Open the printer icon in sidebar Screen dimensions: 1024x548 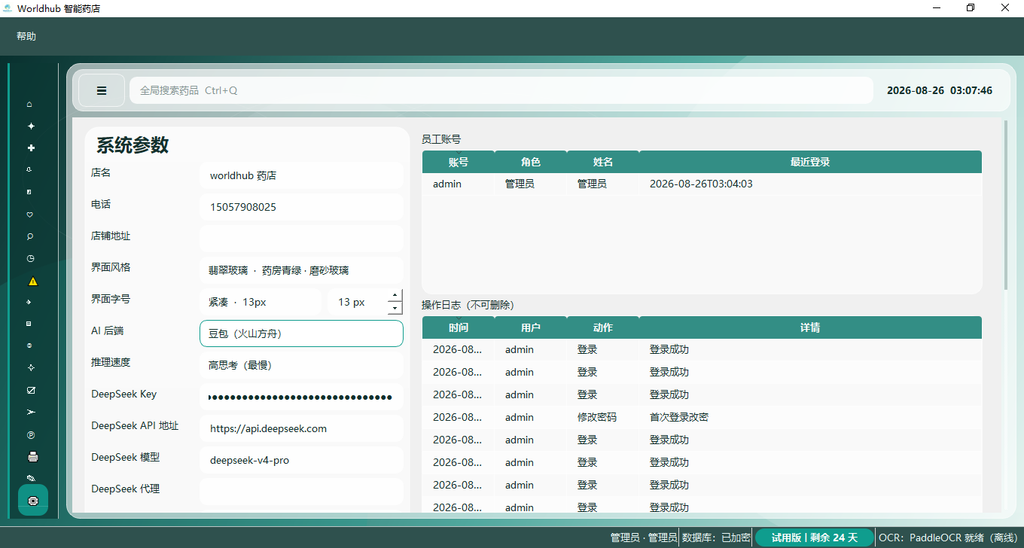click(x=33, y=457)
